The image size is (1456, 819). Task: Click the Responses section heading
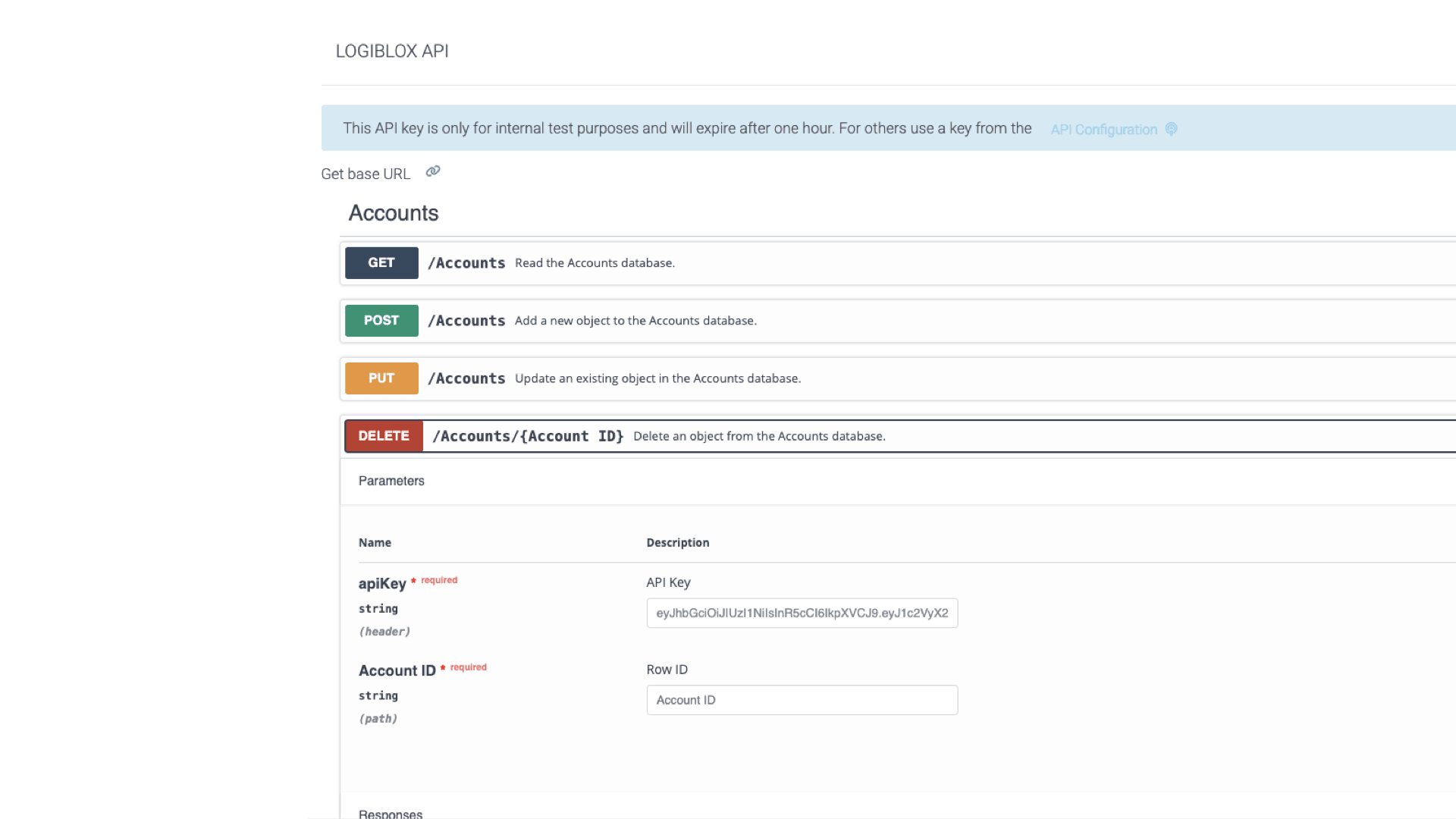pyautogui.click(x=390, y=813)
